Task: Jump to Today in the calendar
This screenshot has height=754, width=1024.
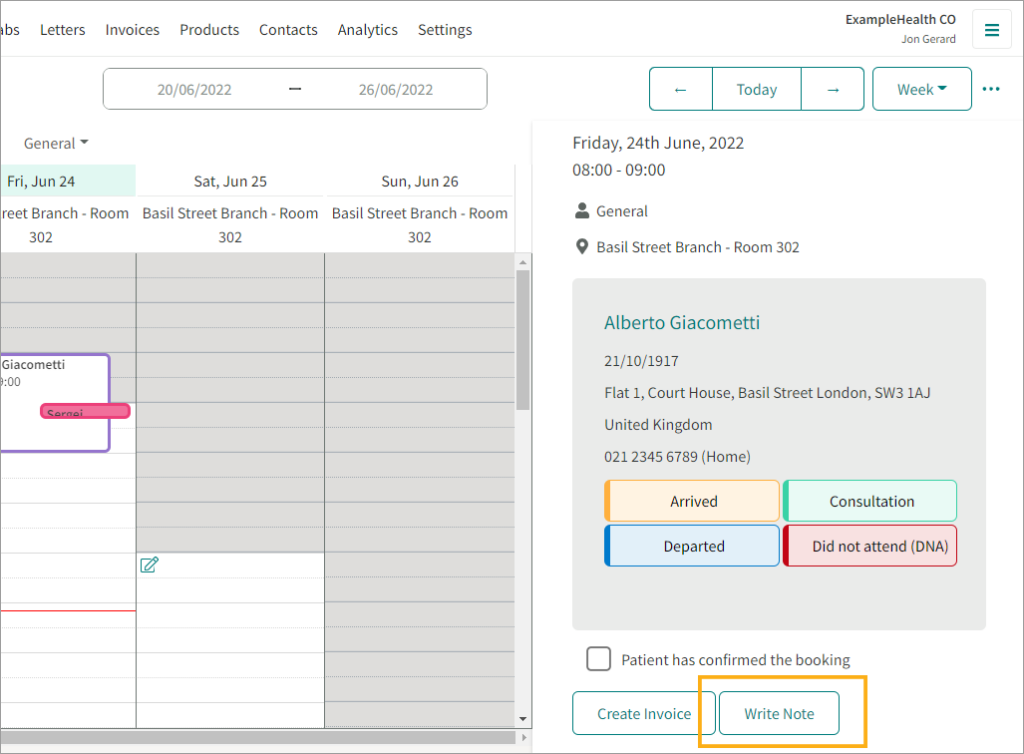Action: coord(757,89)
